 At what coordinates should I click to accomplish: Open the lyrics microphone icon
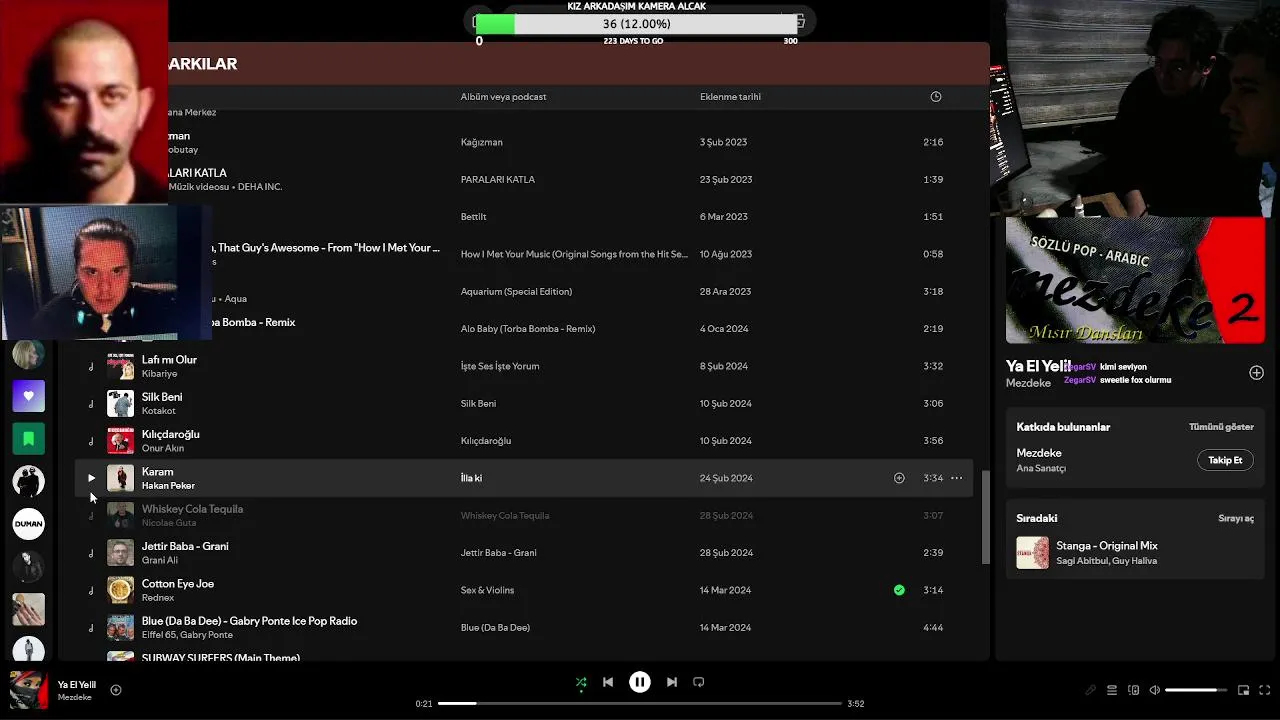click(x=1091, y=690)
